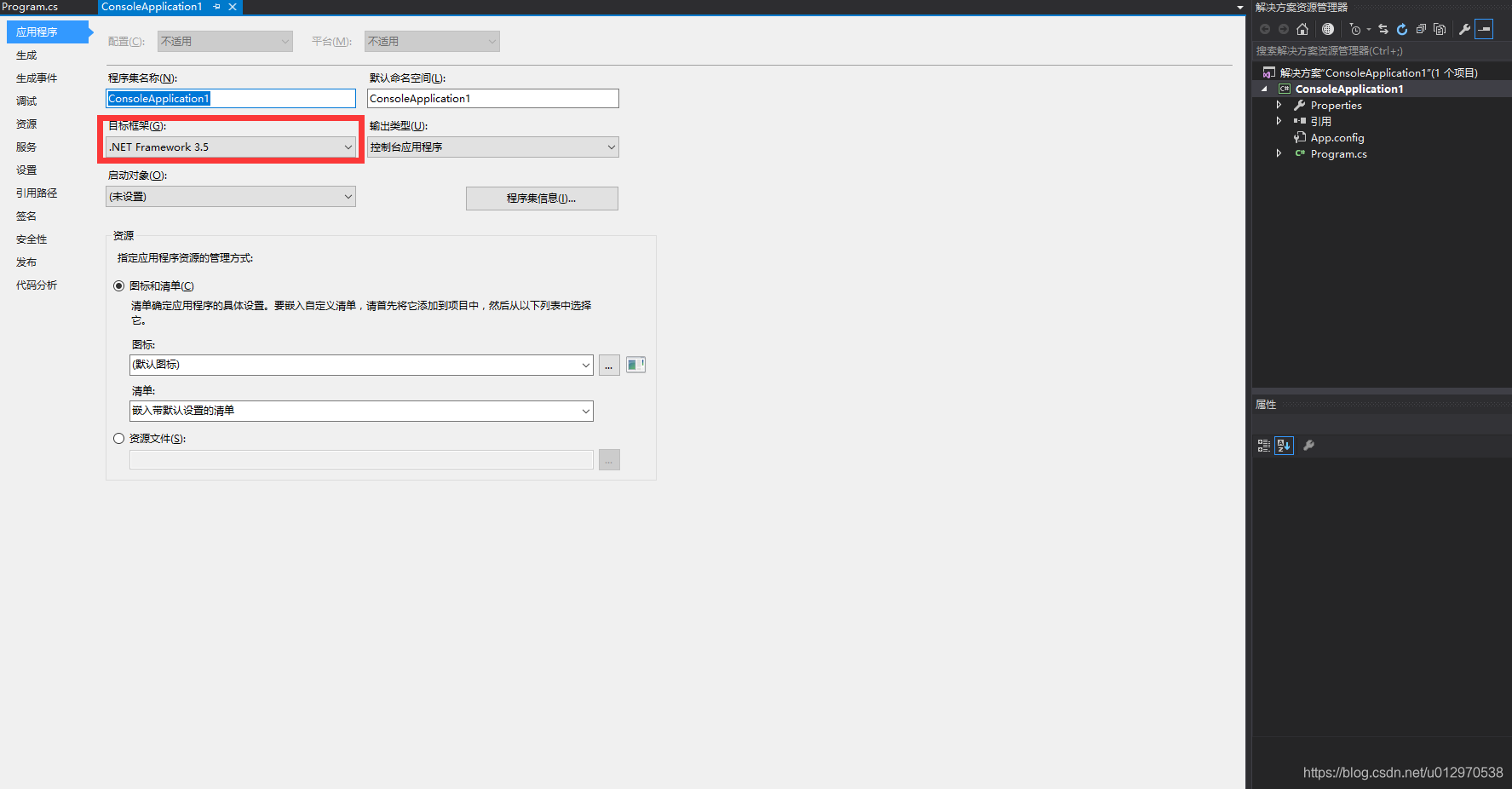Viewport: 1512px width, 789px height.
Task: Select the ConsoleApplication1 project row
Action: tap(1382, 89)
